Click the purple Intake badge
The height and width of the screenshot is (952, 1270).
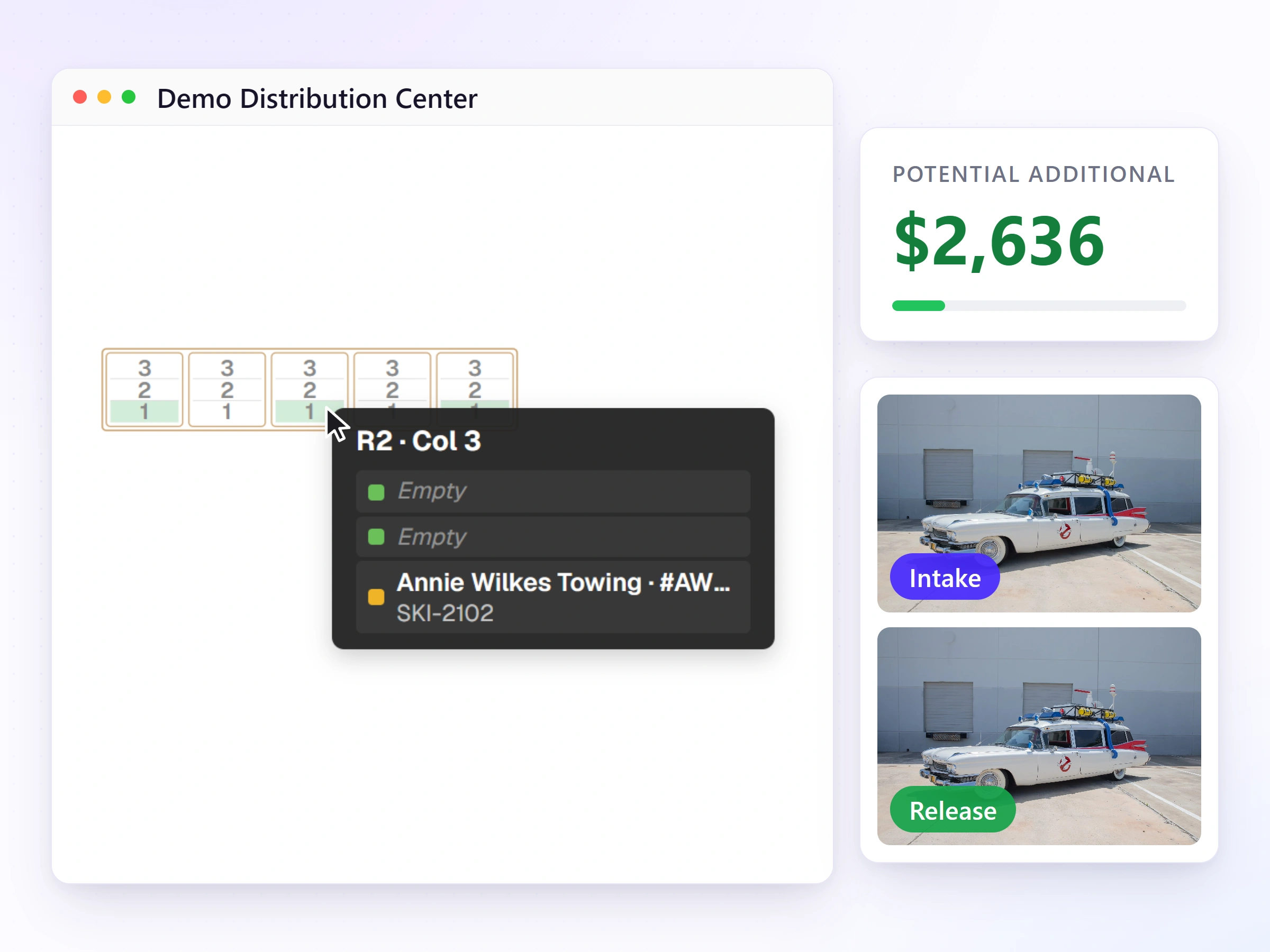click(945, 578)
